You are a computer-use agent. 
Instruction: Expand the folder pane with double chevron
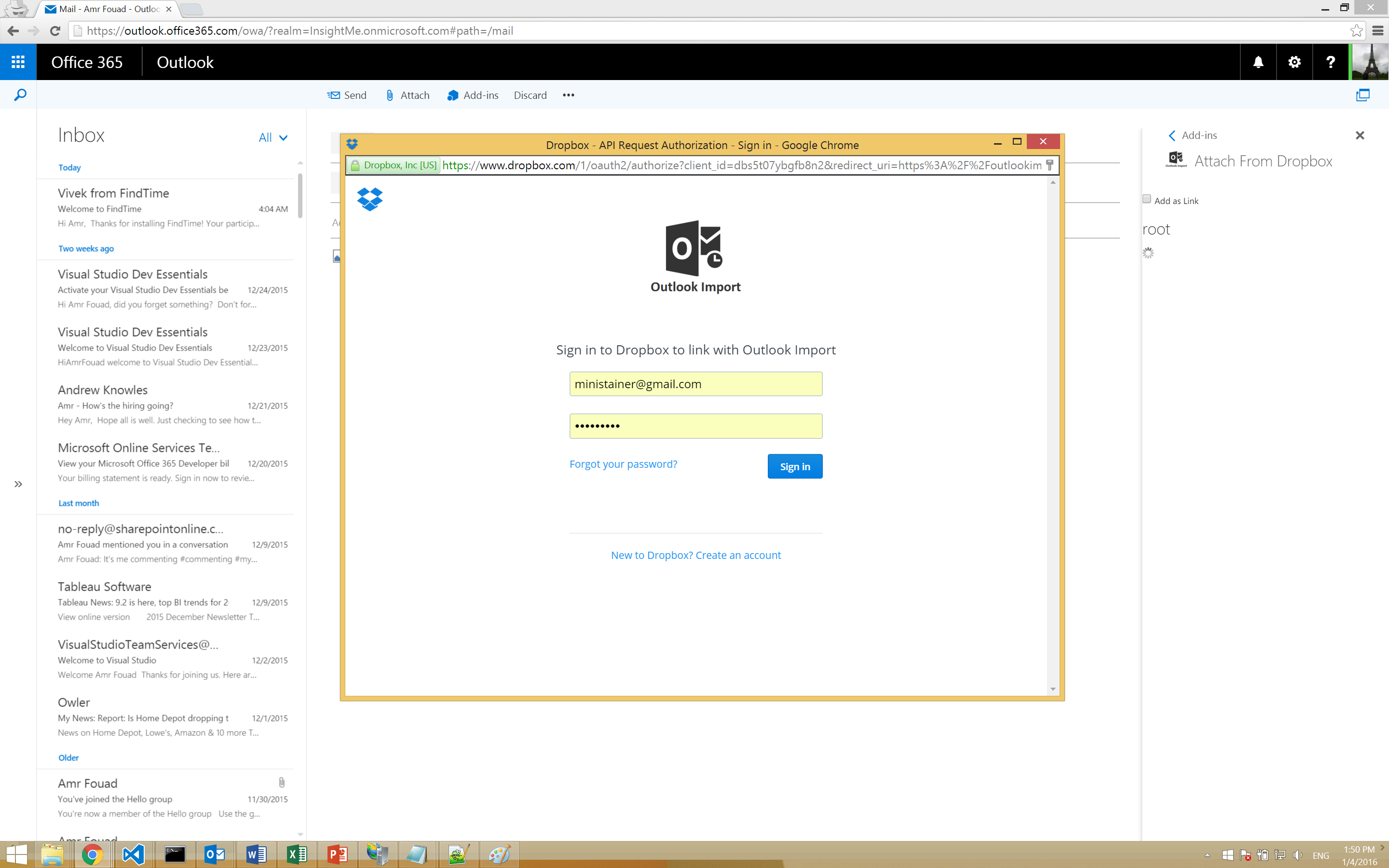click(18, 484)
